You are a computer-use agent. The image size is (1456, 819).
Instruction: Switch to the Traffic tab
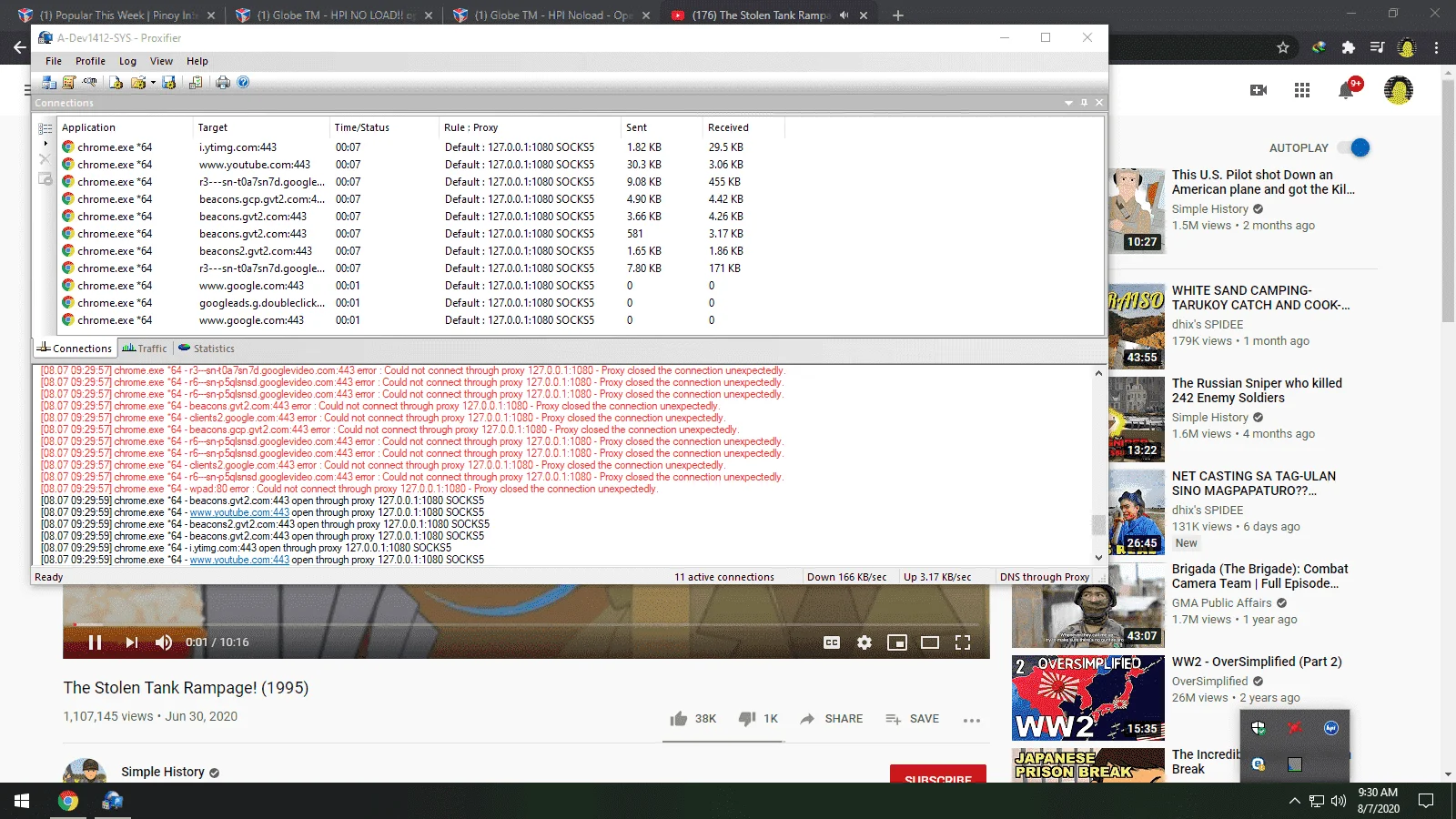point(145,349)
